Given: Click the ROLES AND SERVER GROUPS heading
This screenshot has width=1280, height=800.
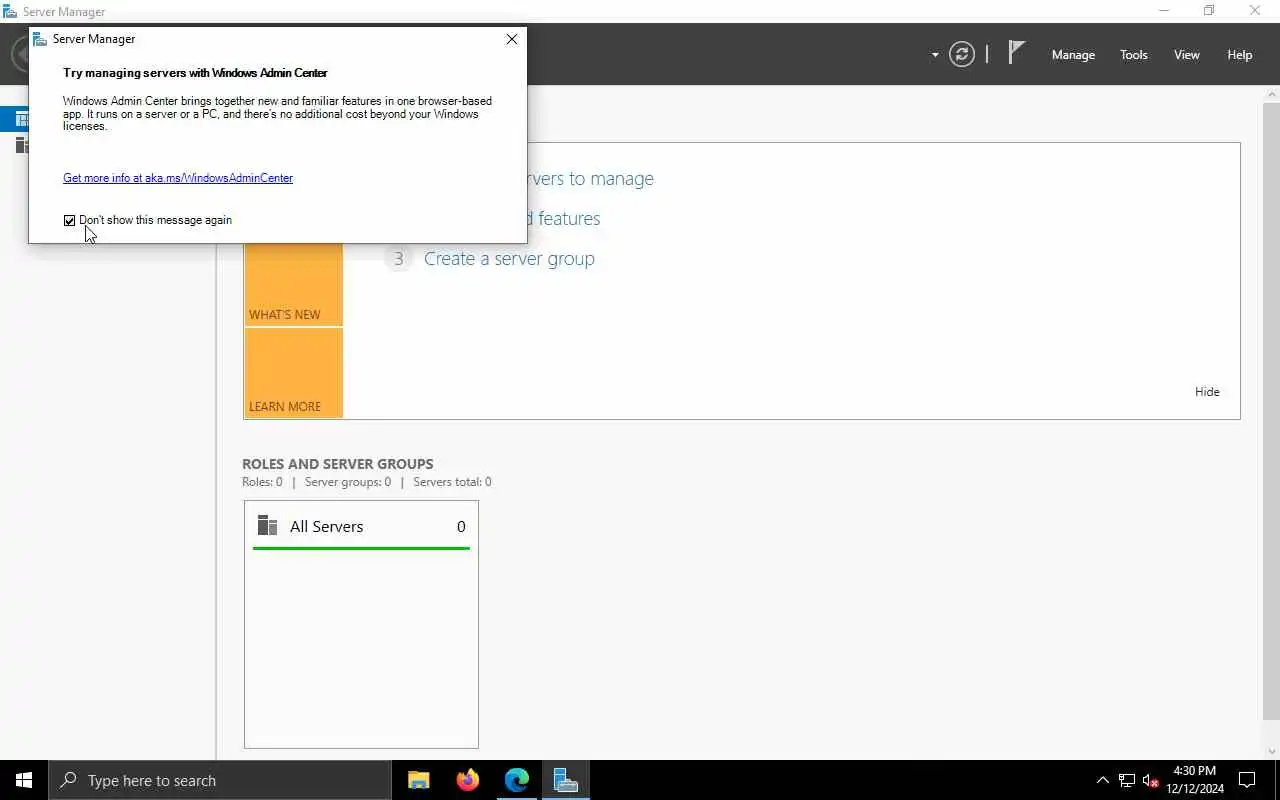Looking at the screenshot, I should coord(338,464).
